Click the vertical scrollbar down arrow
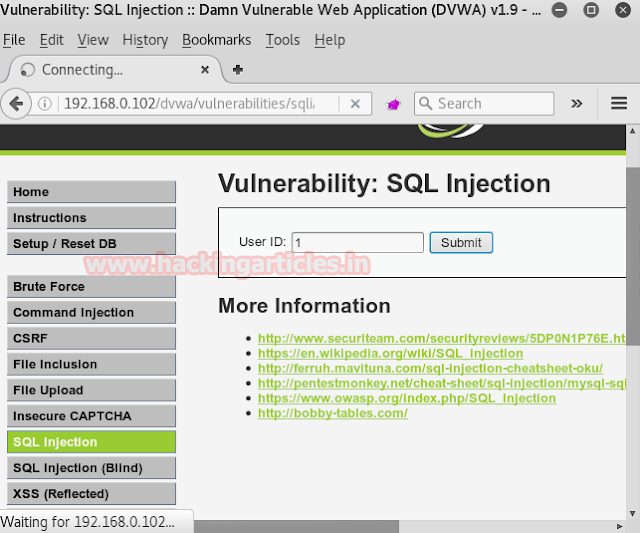The height and width of the screenshot is (533, 640). (632, 513)
